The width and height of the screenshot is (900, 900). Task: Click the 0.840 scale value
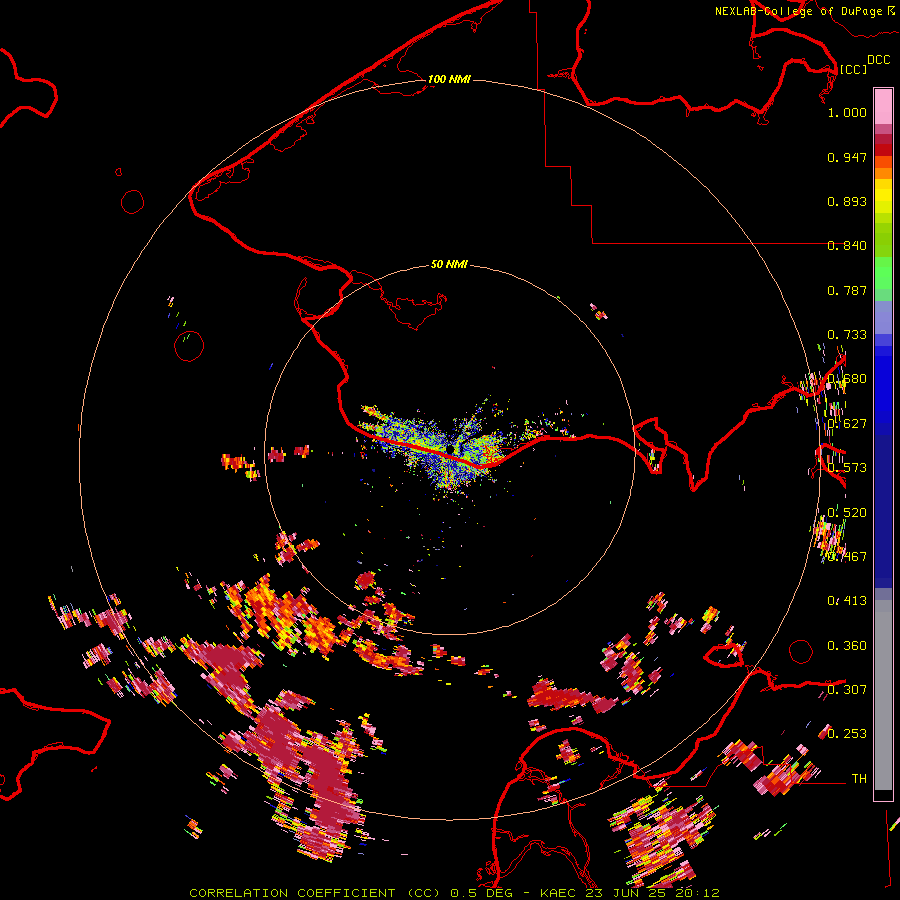847,246
